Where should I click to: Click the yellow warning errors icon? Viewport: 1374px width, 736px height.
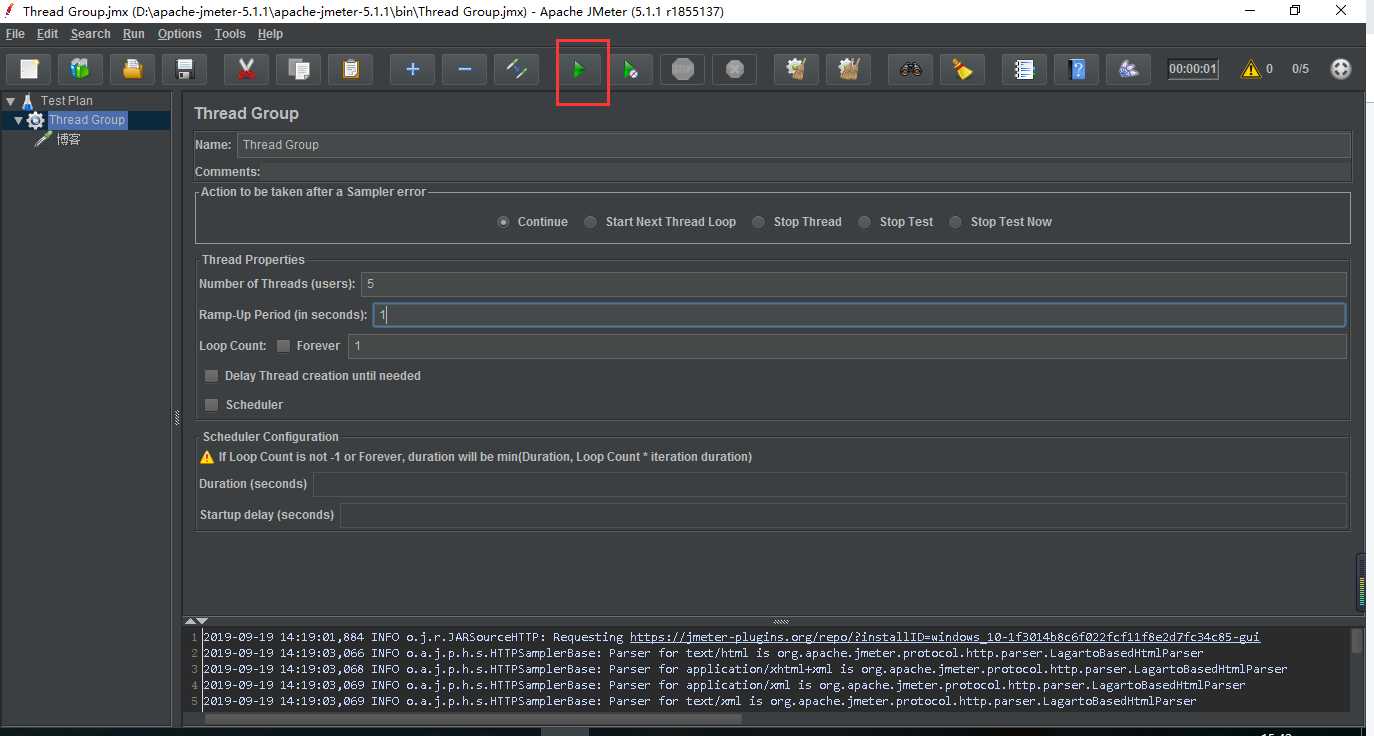coord(1250,69)
